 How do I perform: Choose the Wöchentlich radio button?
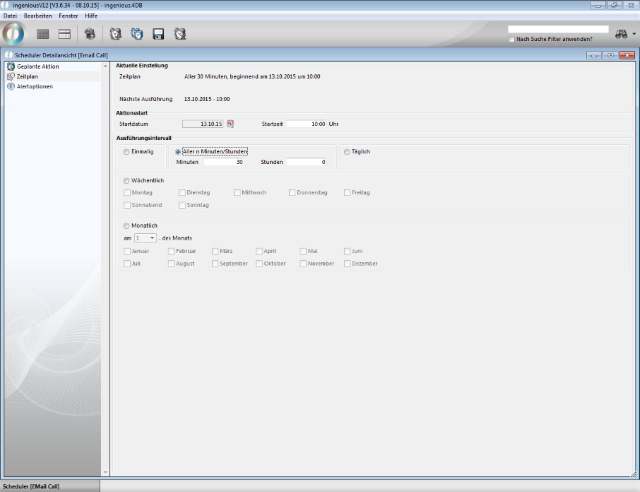126,181
